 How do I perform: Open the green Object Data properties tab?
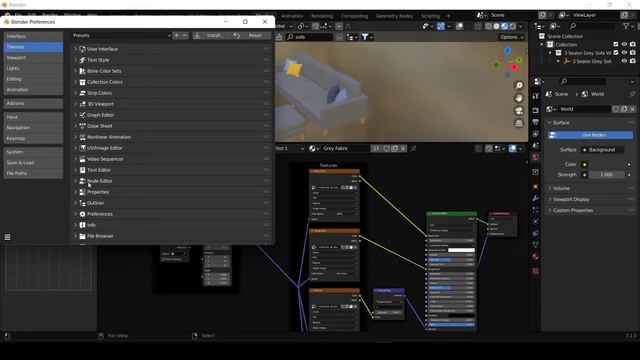pos(536,245)
